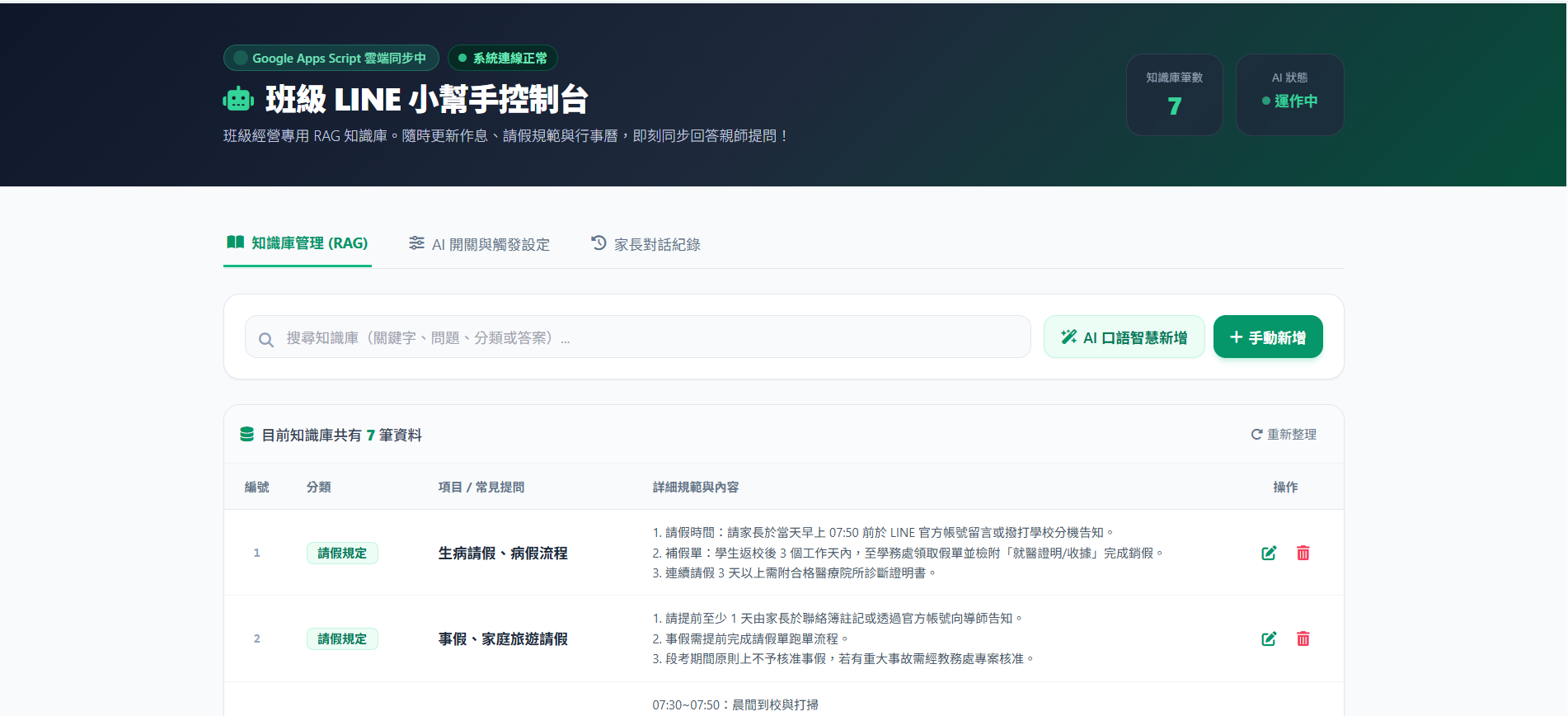Viewport: 1568px width, 716px height.
Task: Click the green robot icon beside the title
Action: click(238, 100)
